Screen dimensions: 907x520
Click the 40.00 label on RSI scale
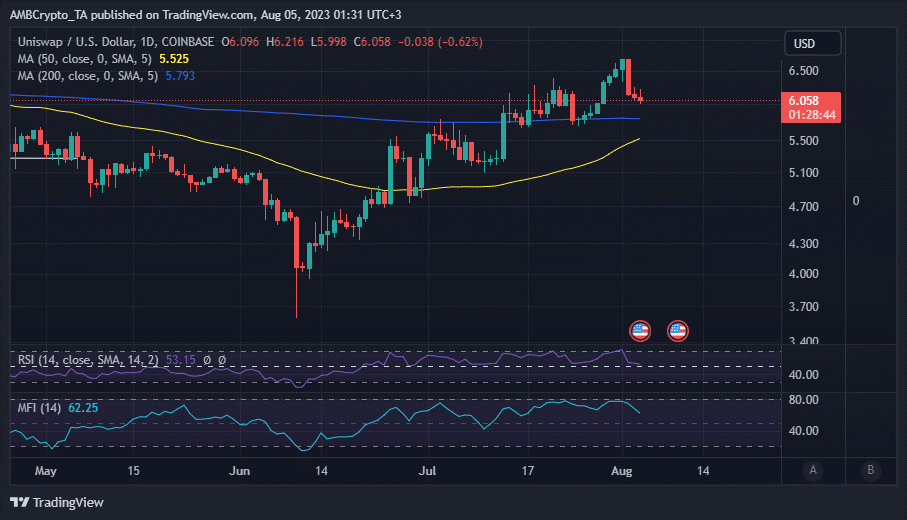coord(803,375)
